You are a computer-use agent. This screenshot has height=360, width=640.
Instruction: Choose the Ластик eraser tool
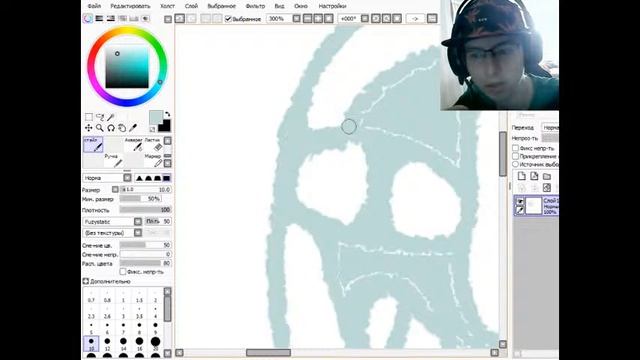coord(153,144)
